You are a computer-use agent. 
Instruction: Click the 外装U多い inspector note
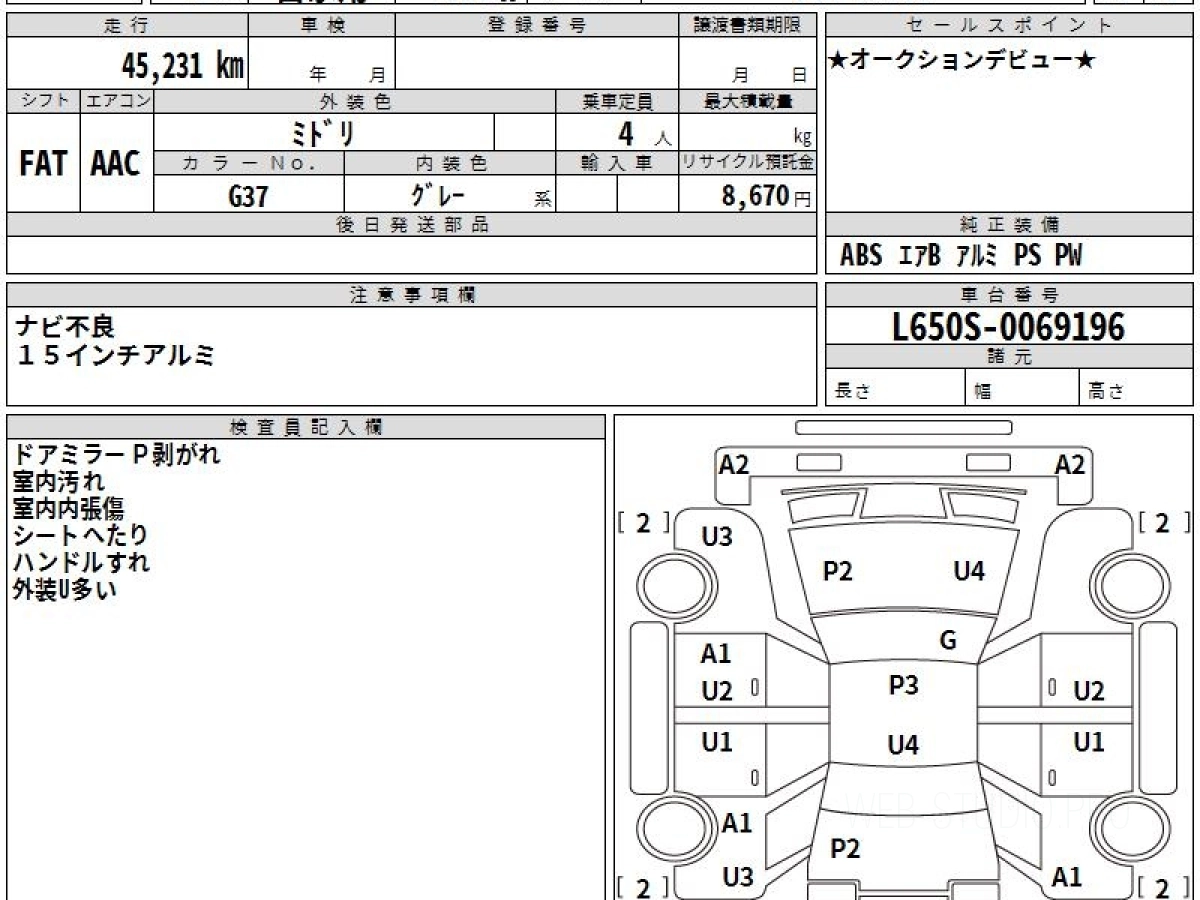click(64, 589)
